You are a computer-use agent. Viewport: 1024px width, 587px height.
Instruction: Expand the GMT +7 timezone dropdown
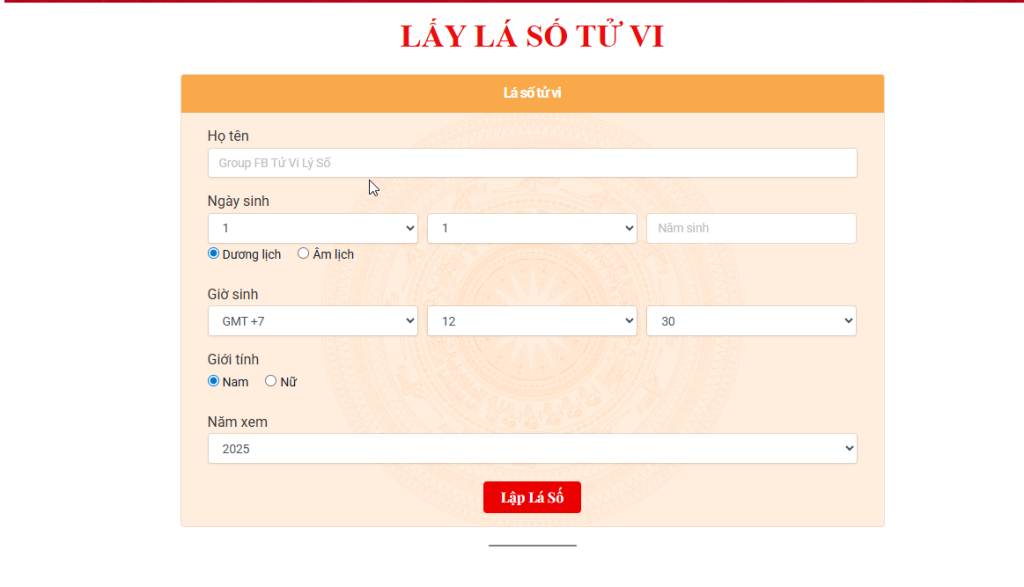[312, 321]
